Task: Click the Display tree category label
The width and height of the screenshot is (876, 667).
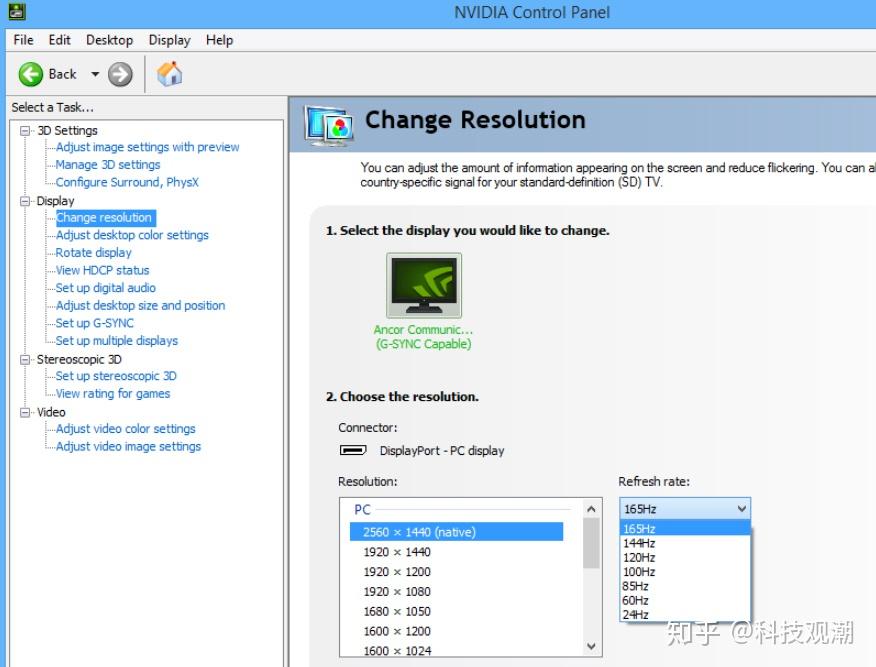Action: pos(55,201)
